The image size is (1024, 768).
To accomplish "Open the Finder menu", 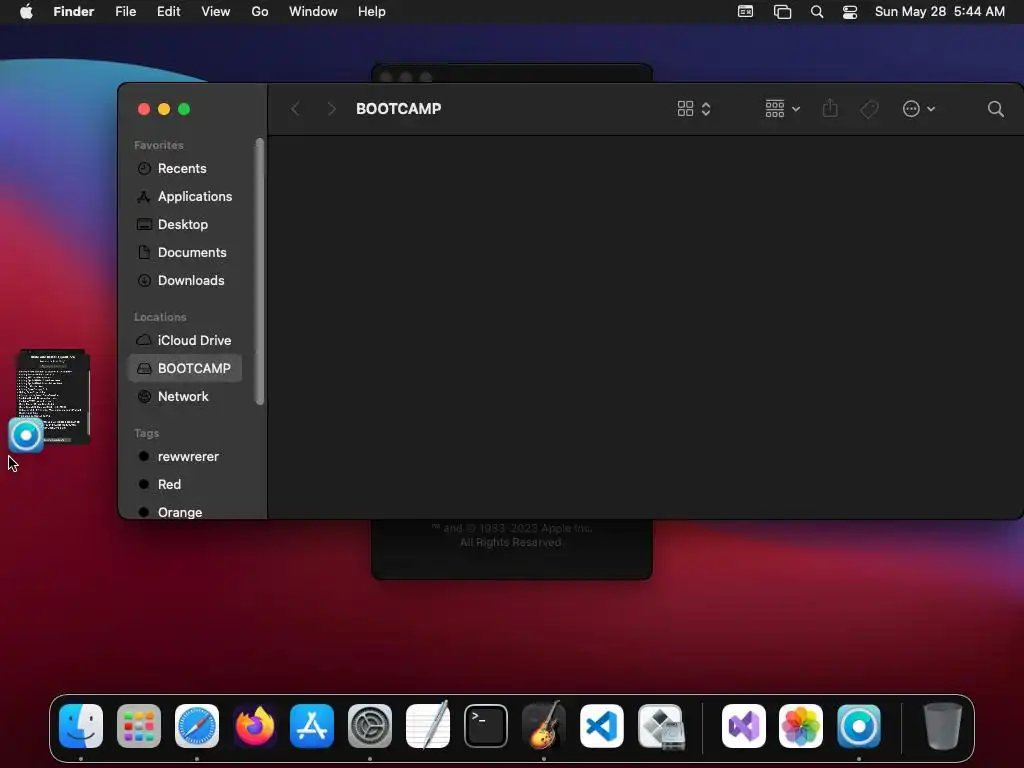I will (74, 12).
